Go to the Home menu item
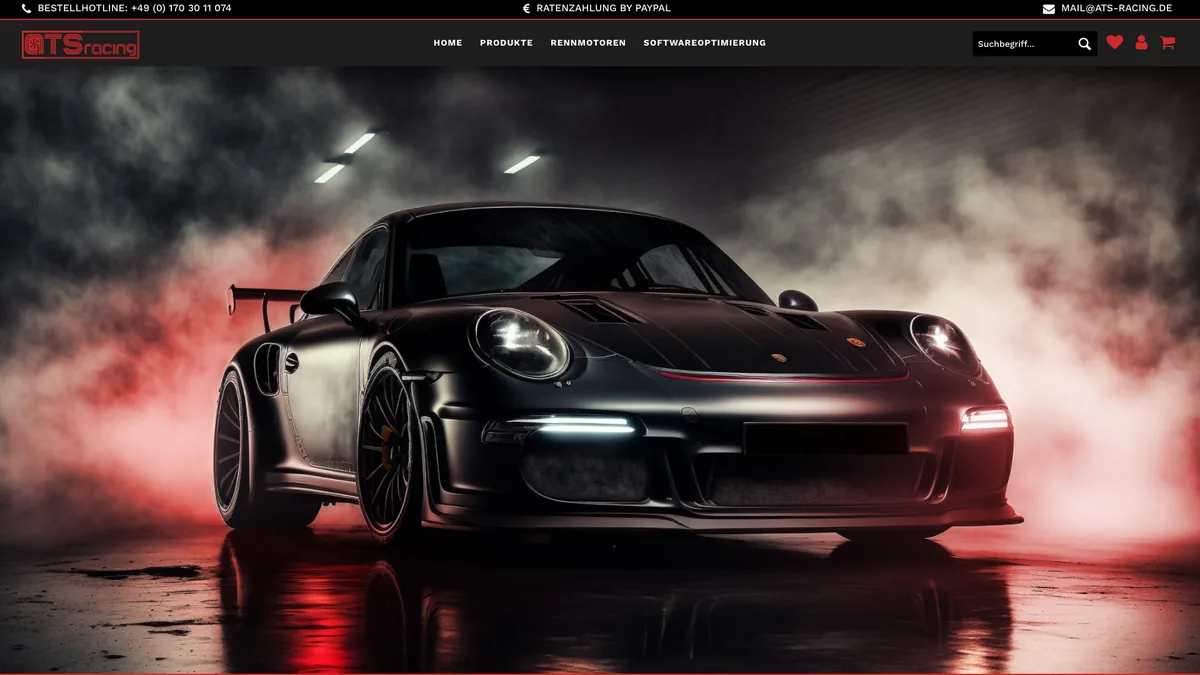 (x=448, y=43)
